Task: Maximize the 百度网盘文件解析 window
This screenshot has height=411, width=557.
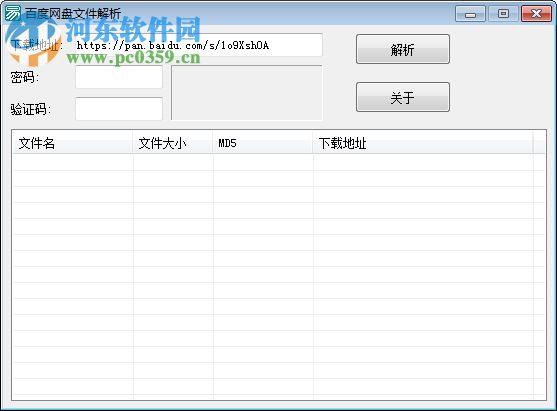Action: (x=503, y=14)
